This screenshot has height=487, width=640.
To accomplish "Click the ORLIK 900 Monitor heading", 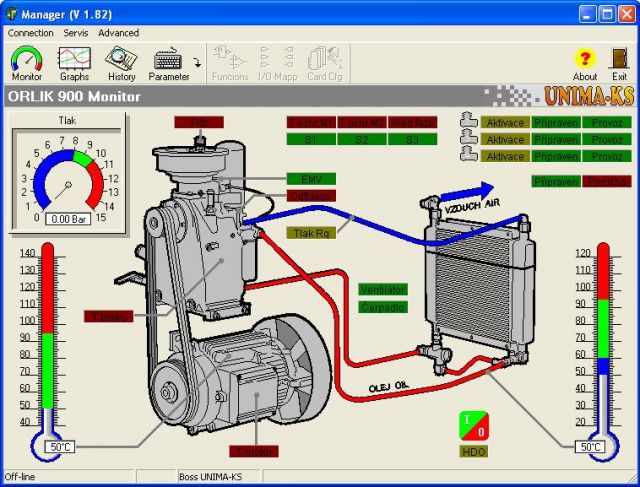I will click(x=74, y=96).
